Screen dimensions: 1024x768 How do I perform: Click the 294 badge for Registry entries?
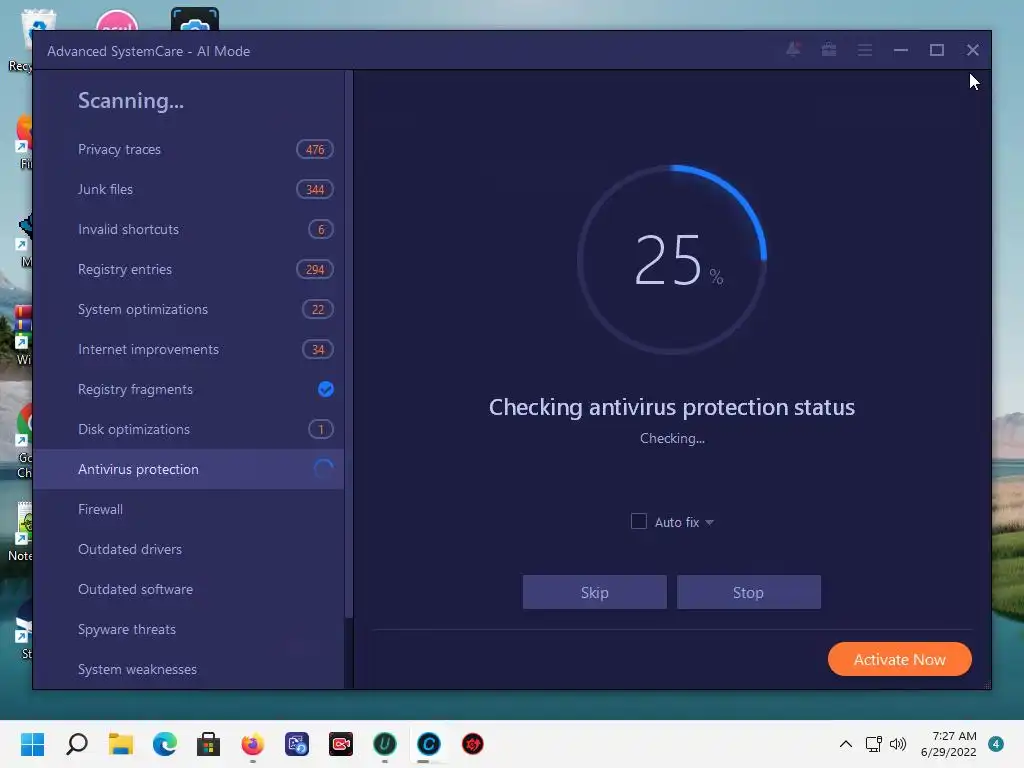click(x=315, y=269)
